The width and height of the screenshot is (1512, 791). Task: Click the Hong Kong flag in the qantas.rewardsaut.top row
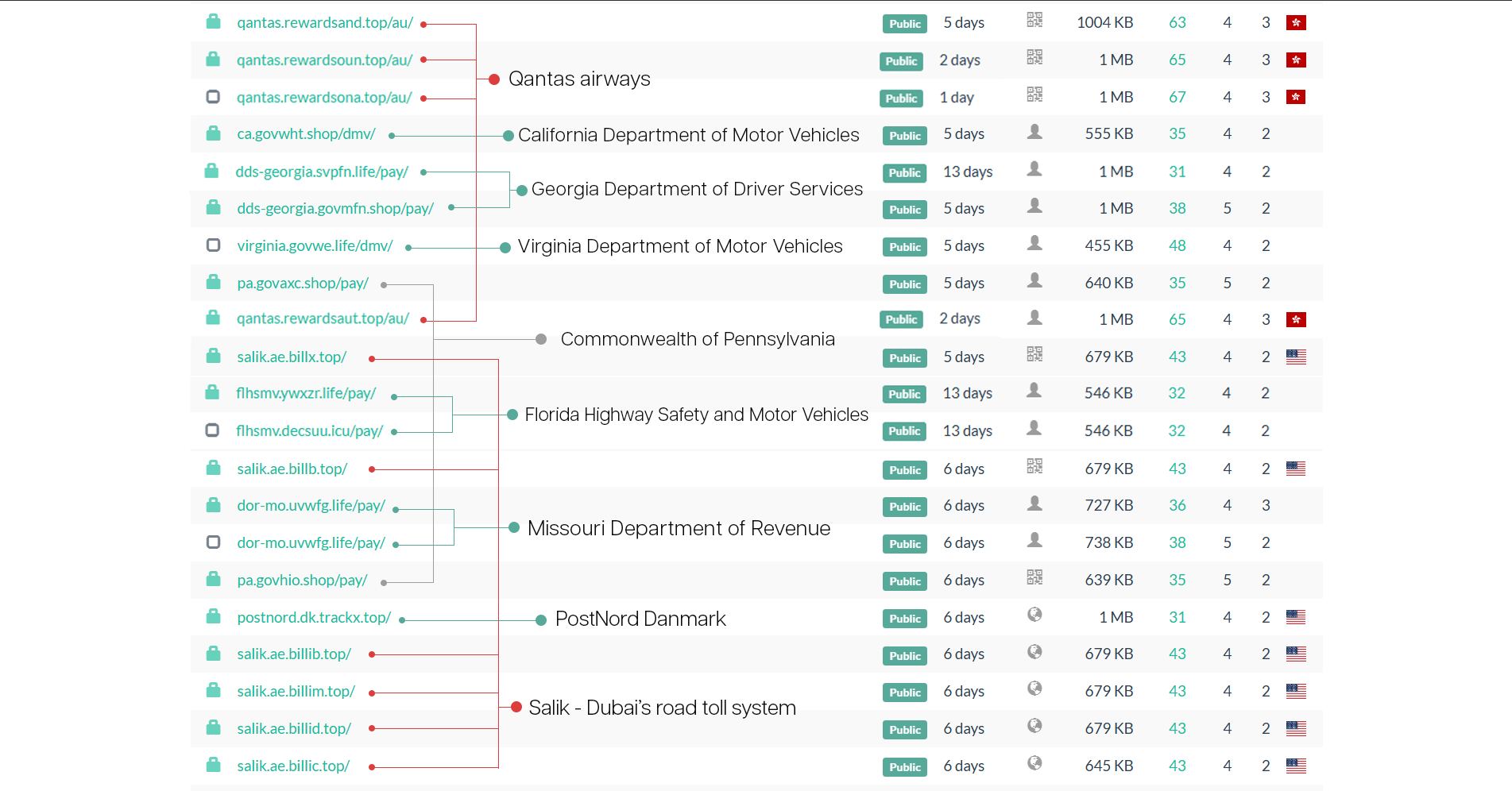[1296, 319]
